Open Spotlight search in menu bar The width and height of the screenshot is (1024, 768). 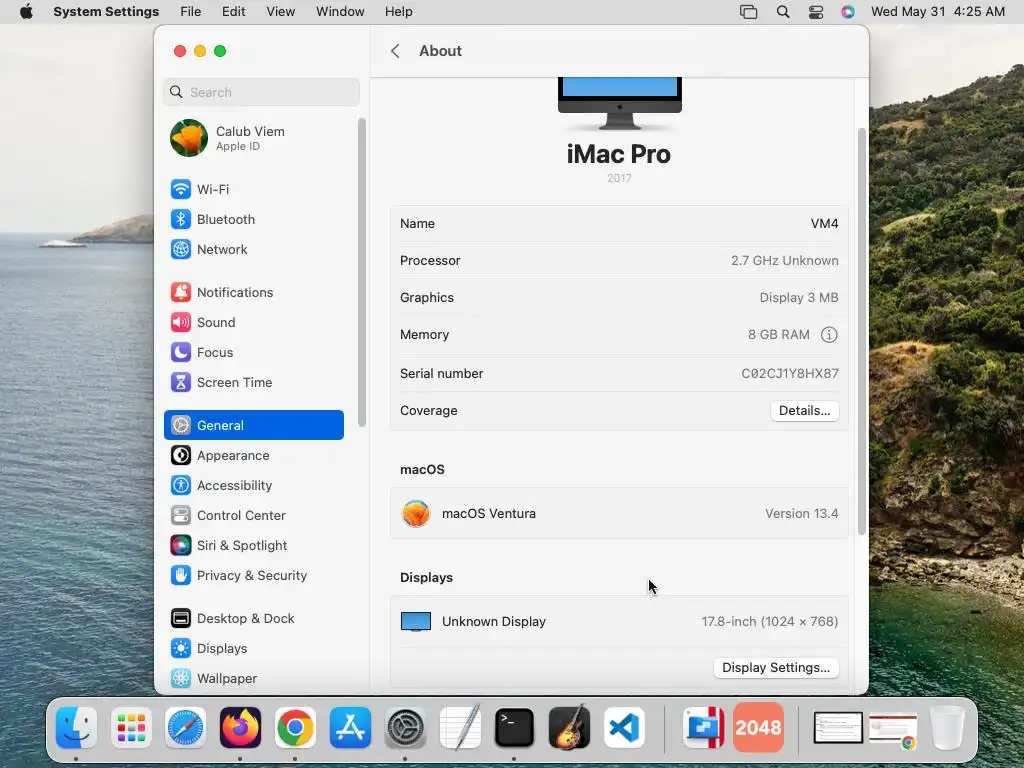coord(783,12)
